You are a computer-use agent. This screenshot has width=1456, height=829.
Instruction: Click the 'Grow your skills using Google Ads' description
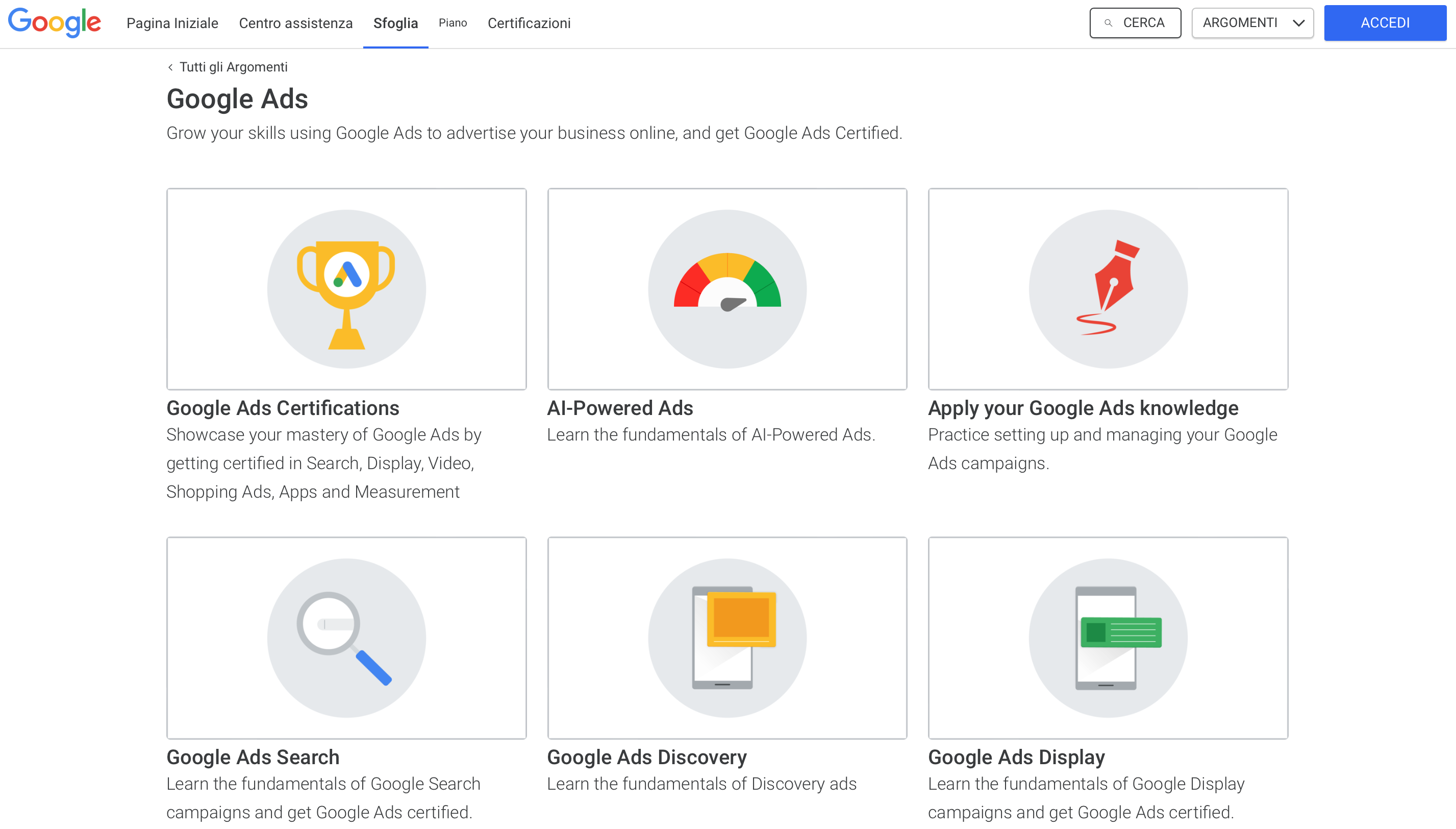(x=534, y=133)
